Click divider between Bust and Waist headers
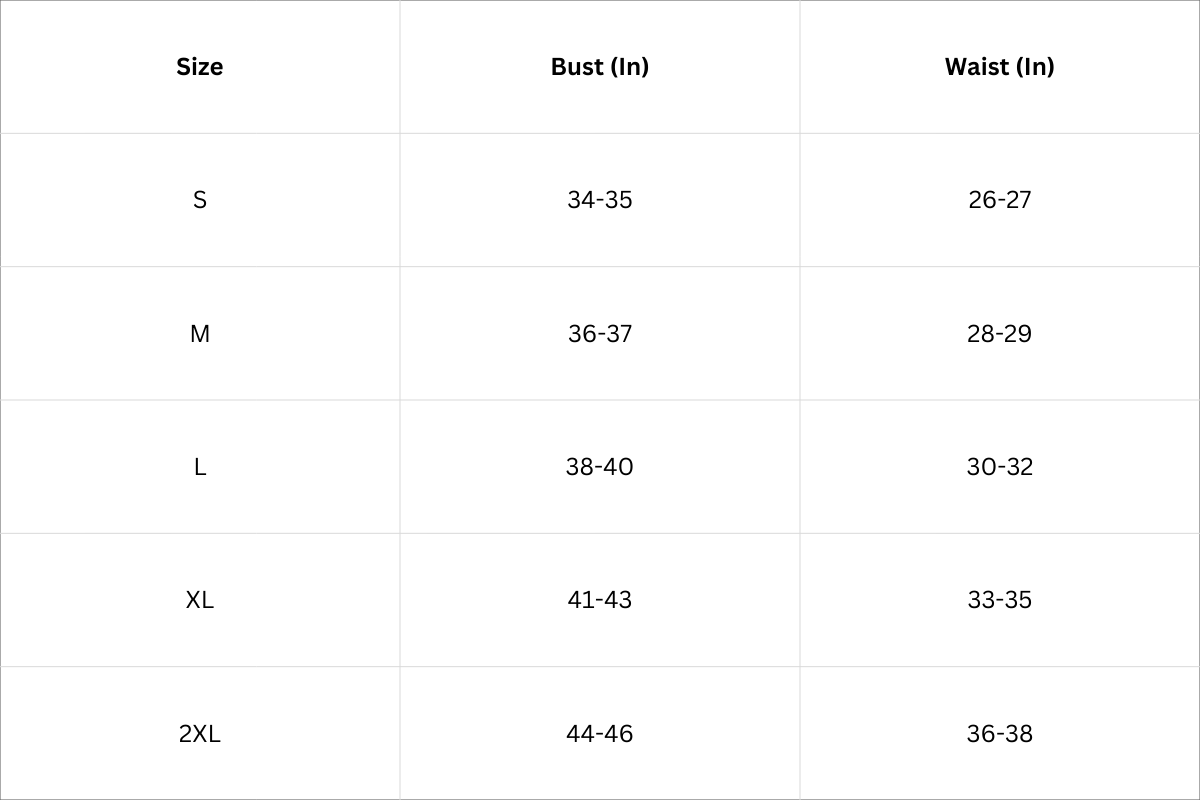 [x=800, y=67]
